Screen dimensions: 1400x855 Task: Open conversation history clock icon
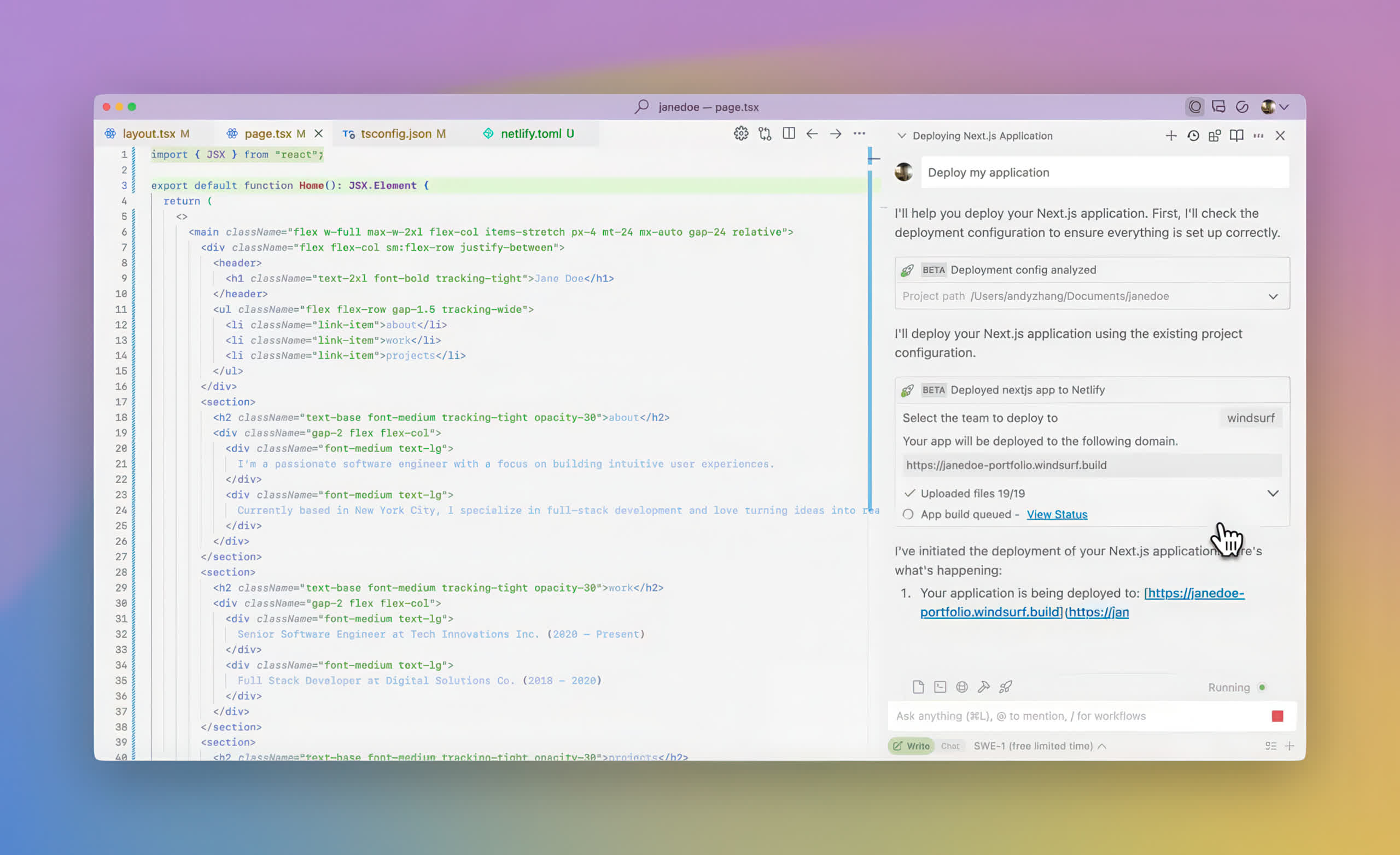coord(1193,136)
